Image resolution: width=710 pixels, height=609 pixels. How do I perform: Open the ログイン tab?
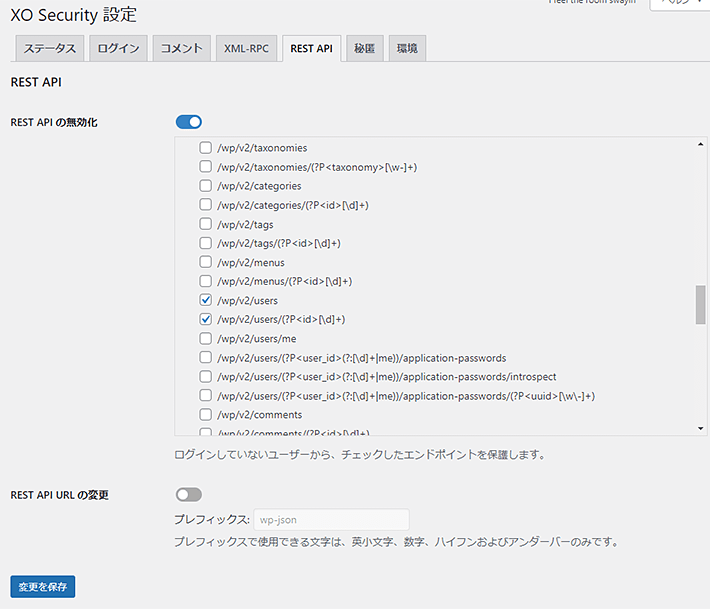tap(118, 48)
